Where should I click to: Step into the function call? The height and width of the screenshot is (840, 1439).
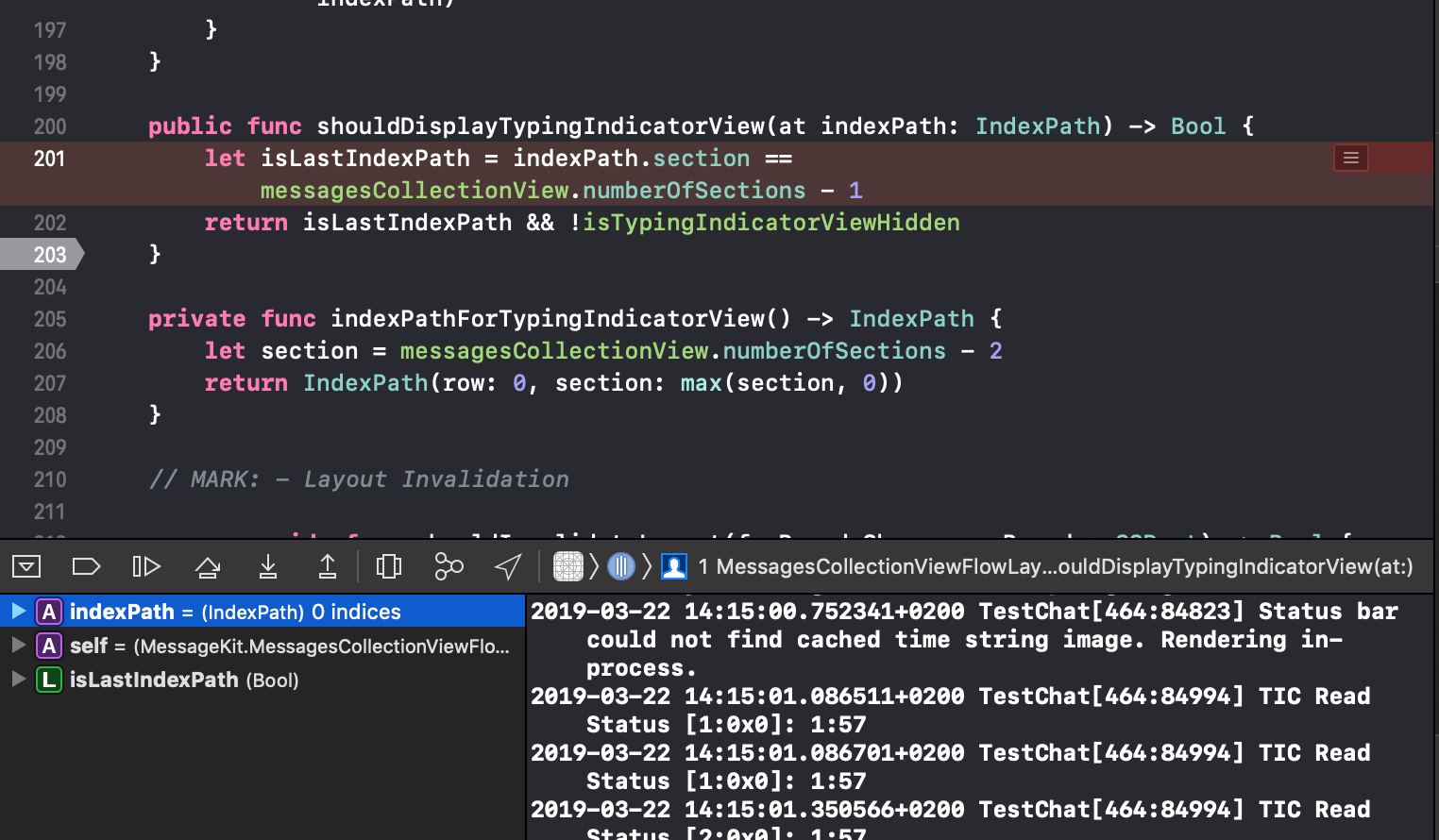(x=268, y=566)
